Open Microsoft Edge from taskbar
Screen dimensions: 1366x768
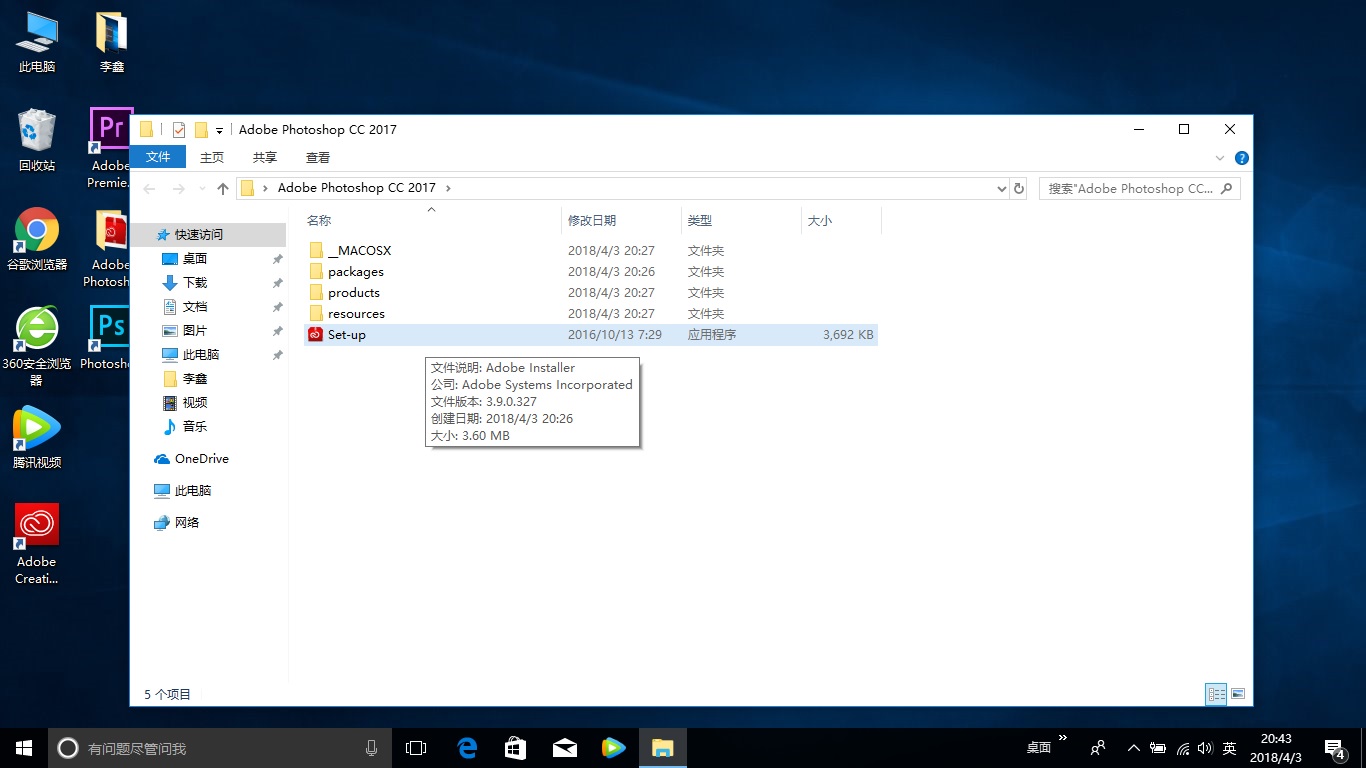(x=467, y=747)
